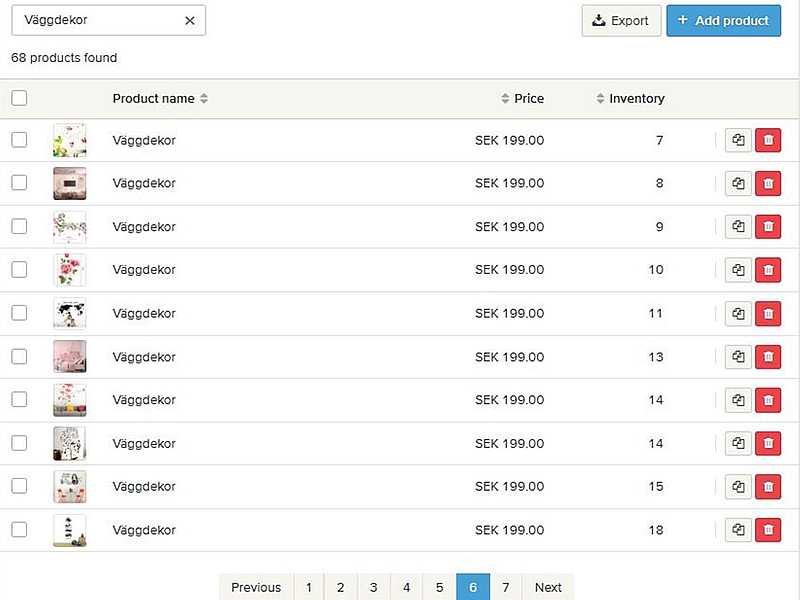Check the row with inventory 18
800x600 pixels.
coord(19,529)
